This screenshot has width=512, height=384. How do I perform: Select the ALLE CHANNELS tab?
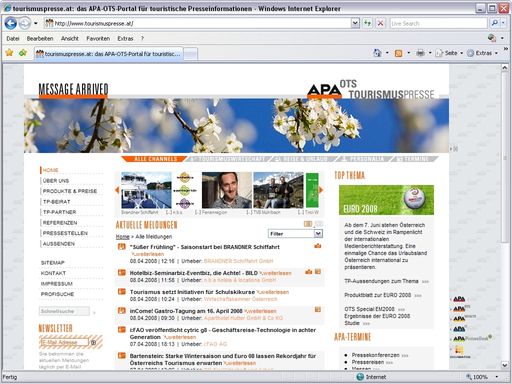154,159
